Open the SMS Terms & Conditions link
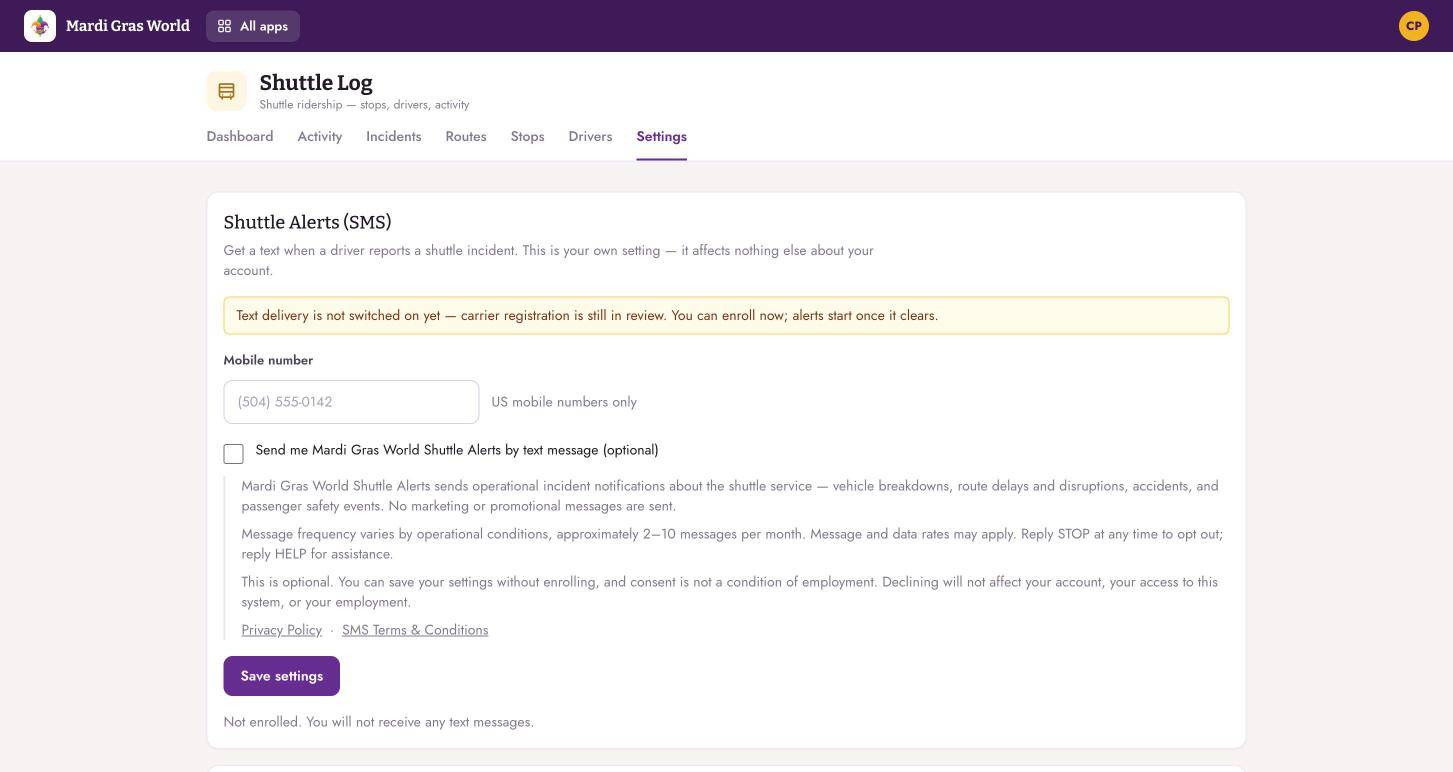 (x=415, y=630)
